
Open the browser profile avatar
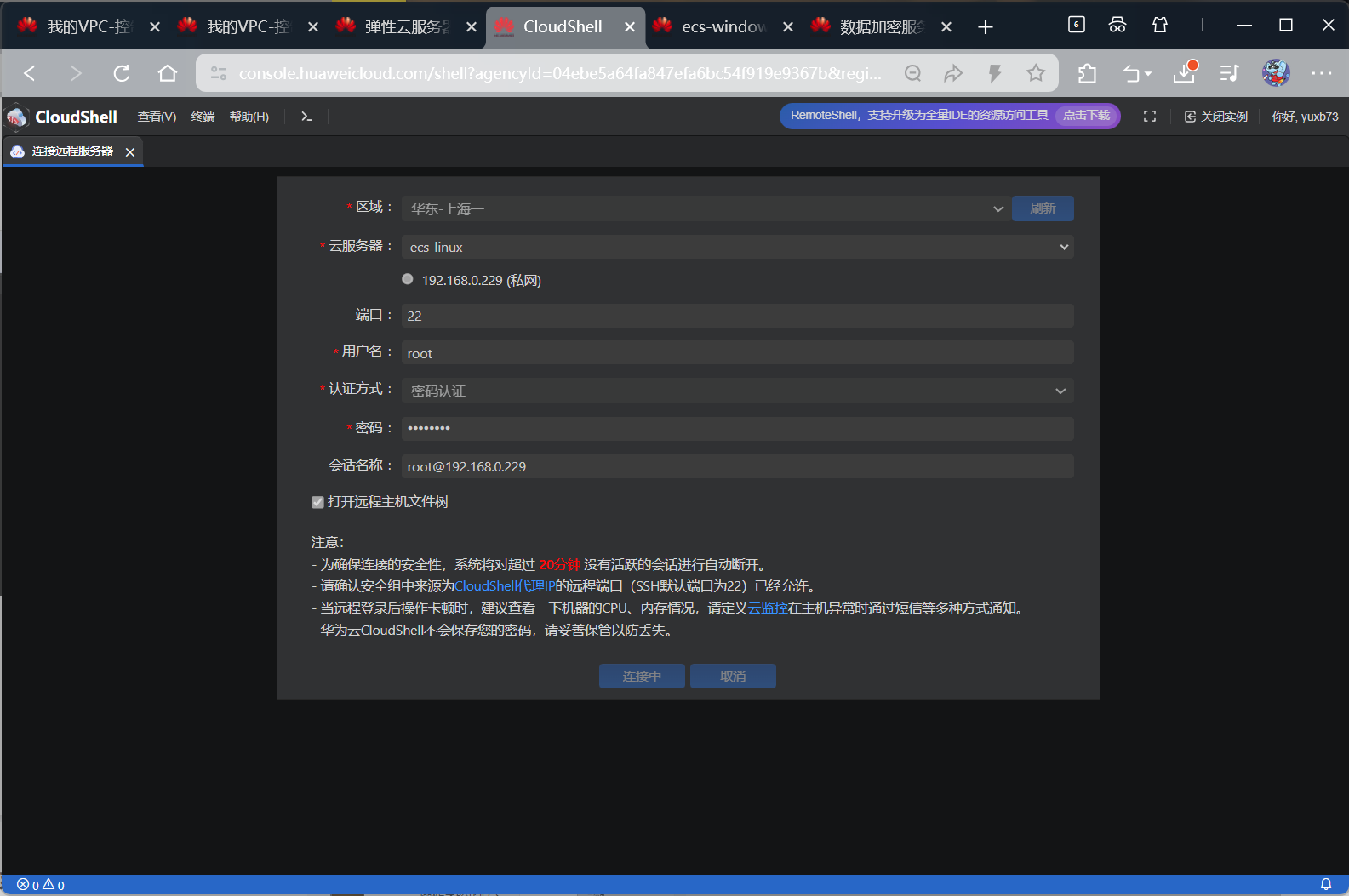1276,73
